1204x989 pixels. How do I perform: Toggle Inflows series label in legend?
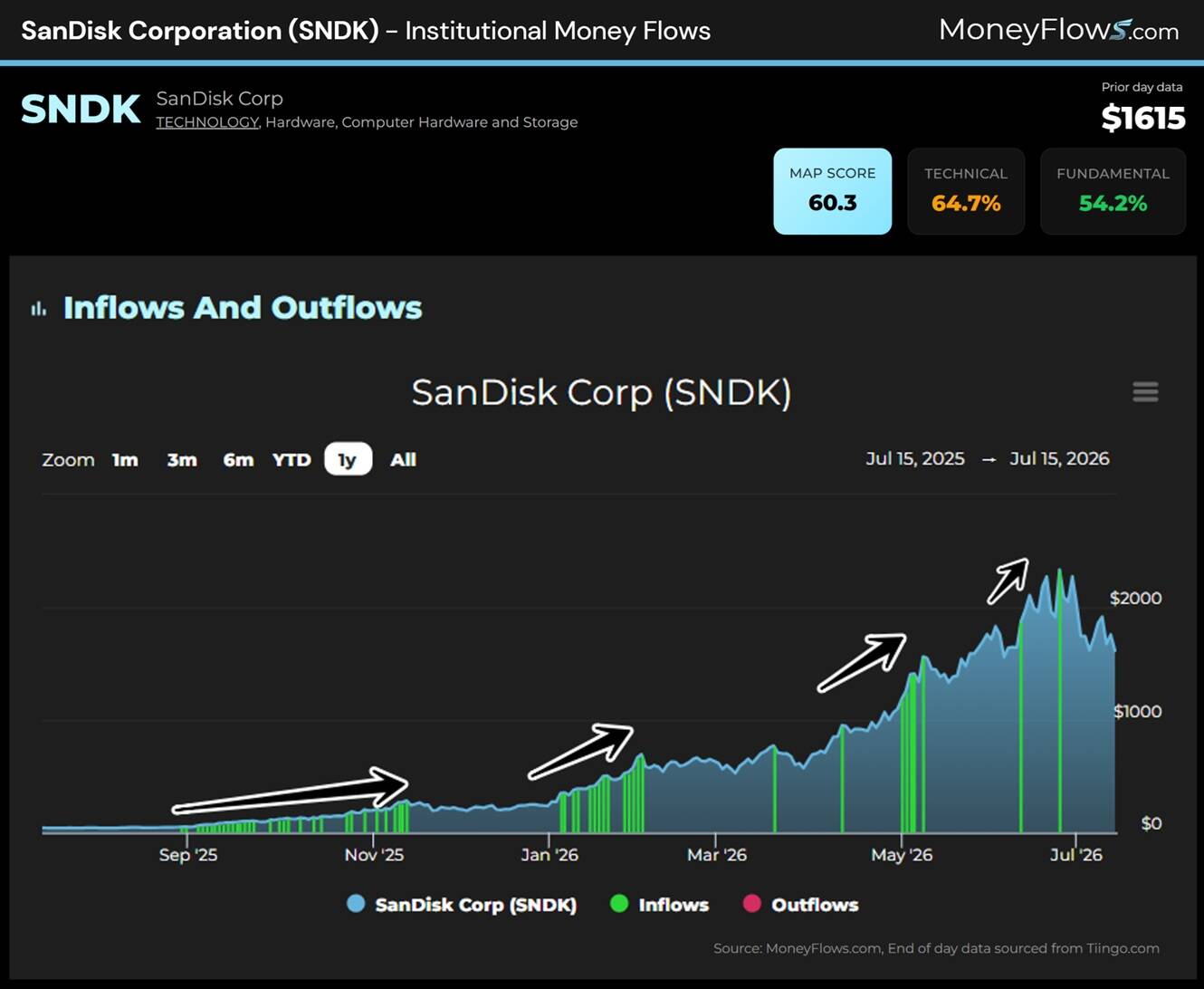674,904
